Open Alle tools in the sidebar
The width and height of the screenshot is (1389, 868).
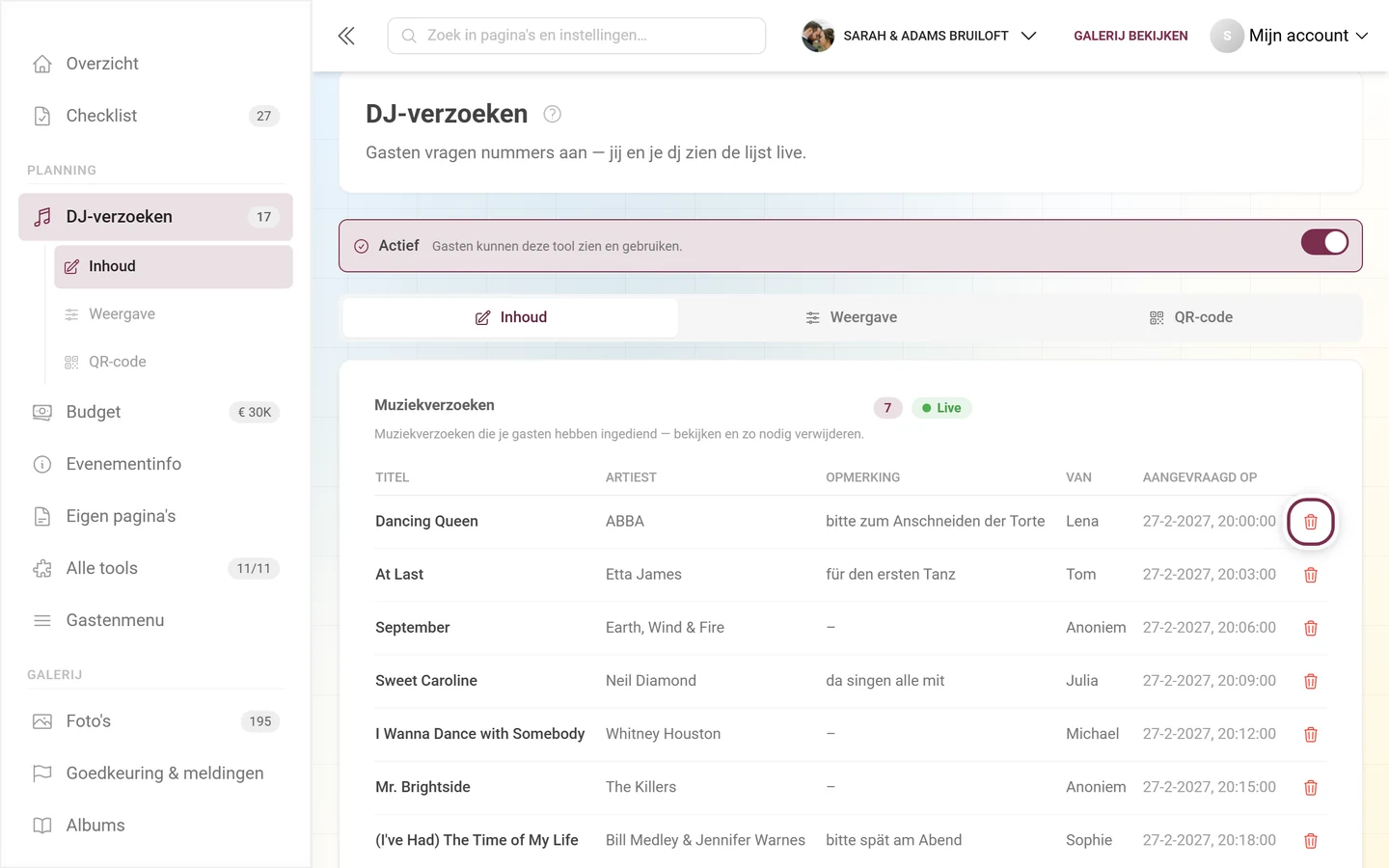tap(155, 568)
